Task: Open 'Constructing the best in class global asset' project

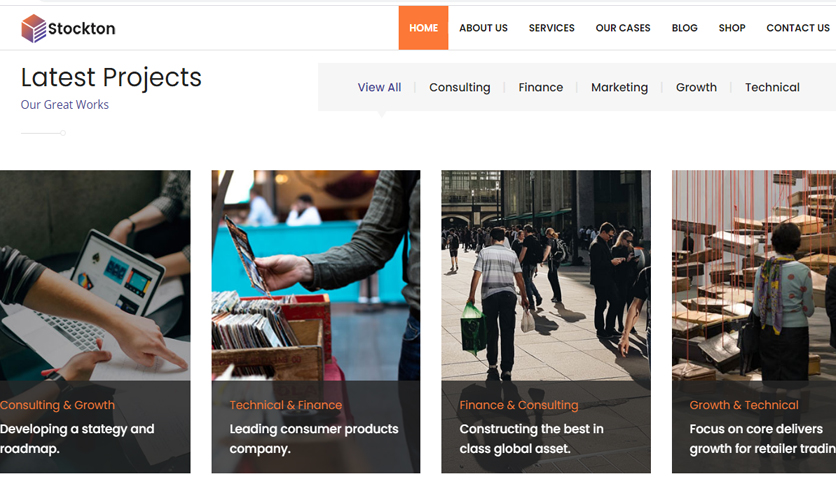Action: [x=532, y=439]
